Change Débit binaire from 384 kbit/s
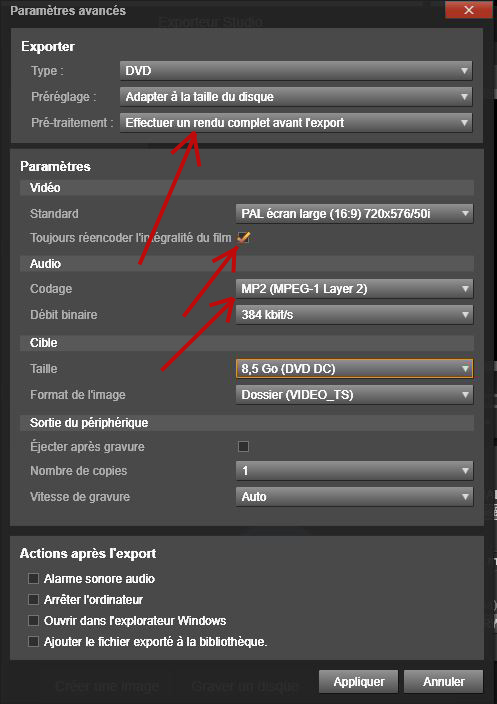This screenshot has height=704, width=497. (354, 315)
